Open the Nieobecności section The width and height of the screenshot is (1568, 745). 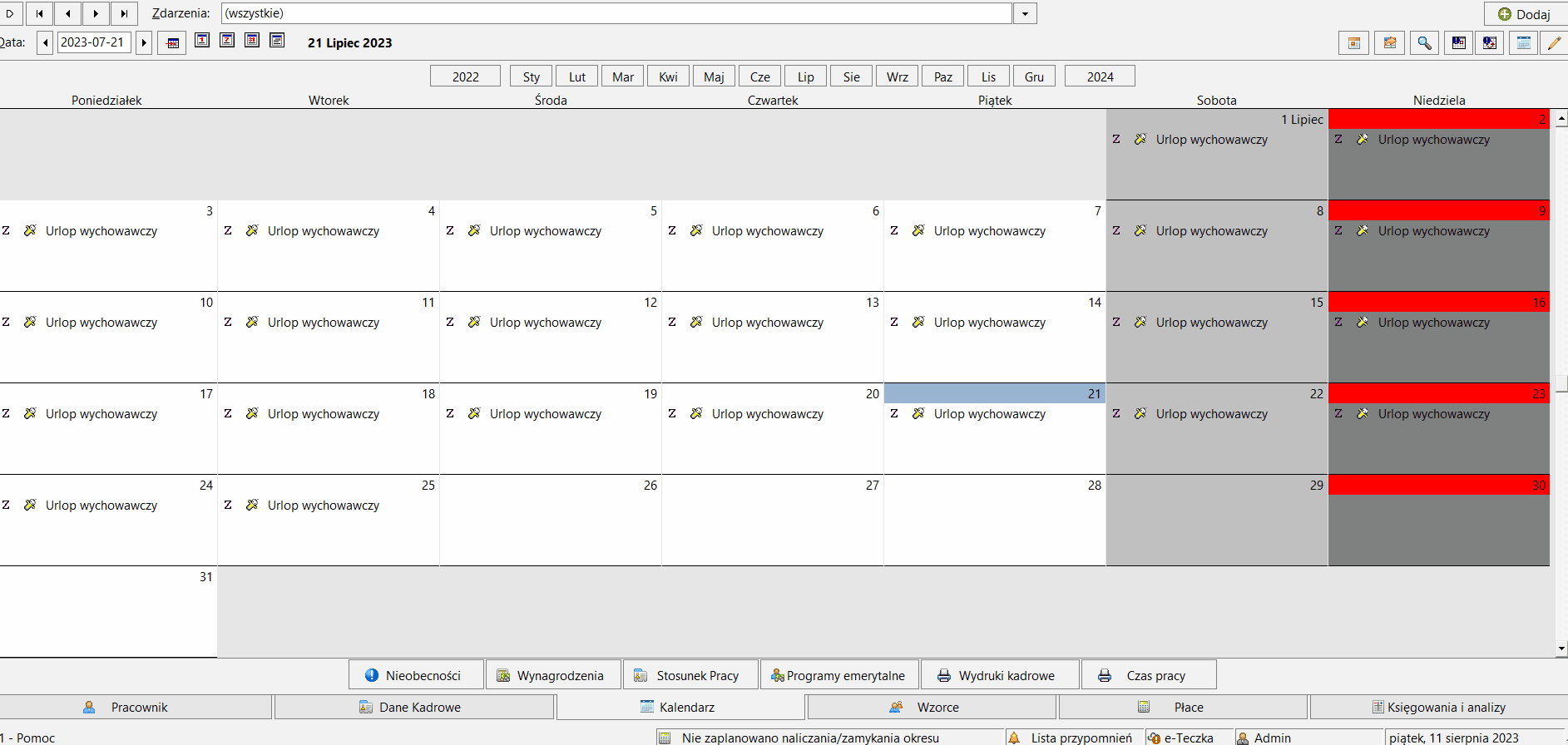(416, 674)
